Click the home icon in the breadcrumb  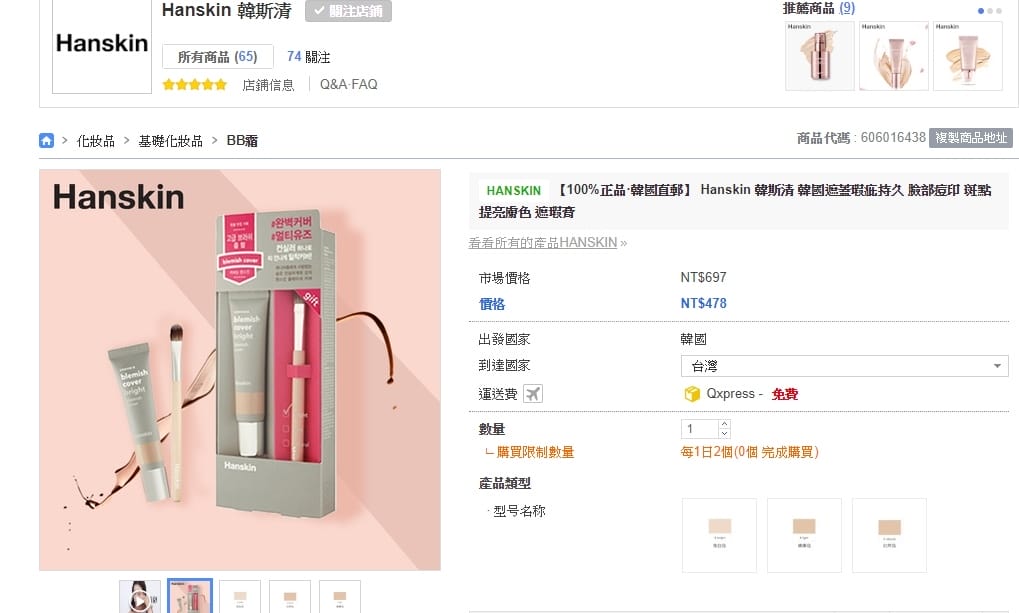46,140
